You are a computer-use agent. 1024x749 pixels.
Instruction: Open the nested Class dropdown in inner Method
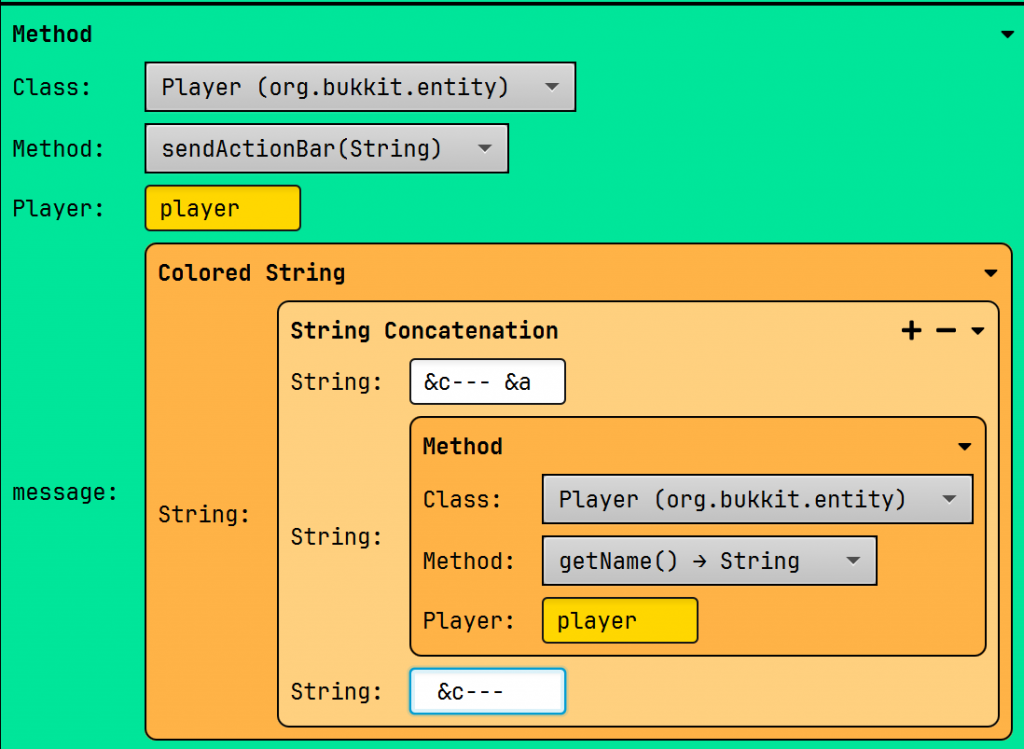coord(757,499)
